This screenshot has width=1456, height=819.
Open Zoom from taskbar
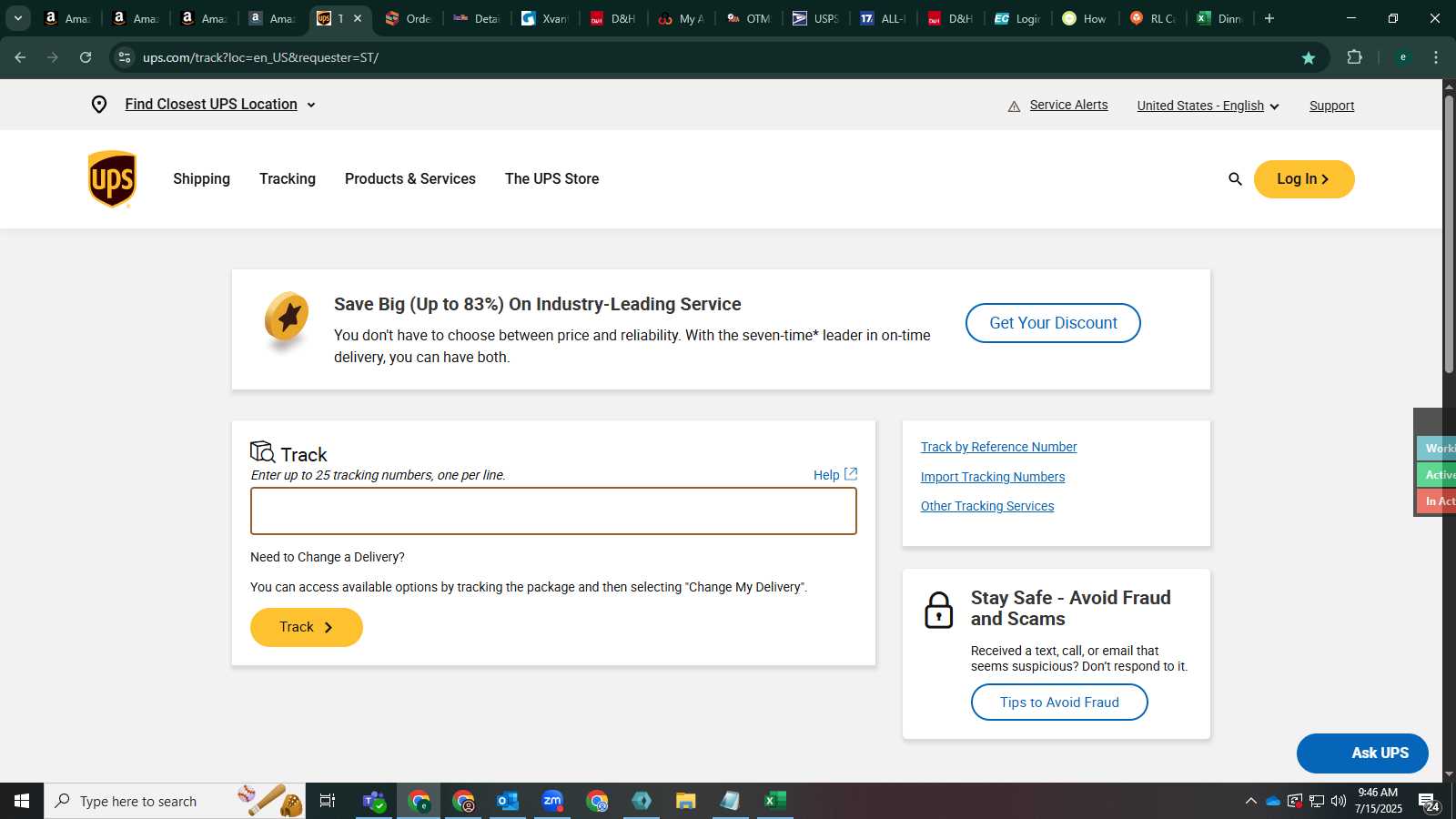click(552, 801)
